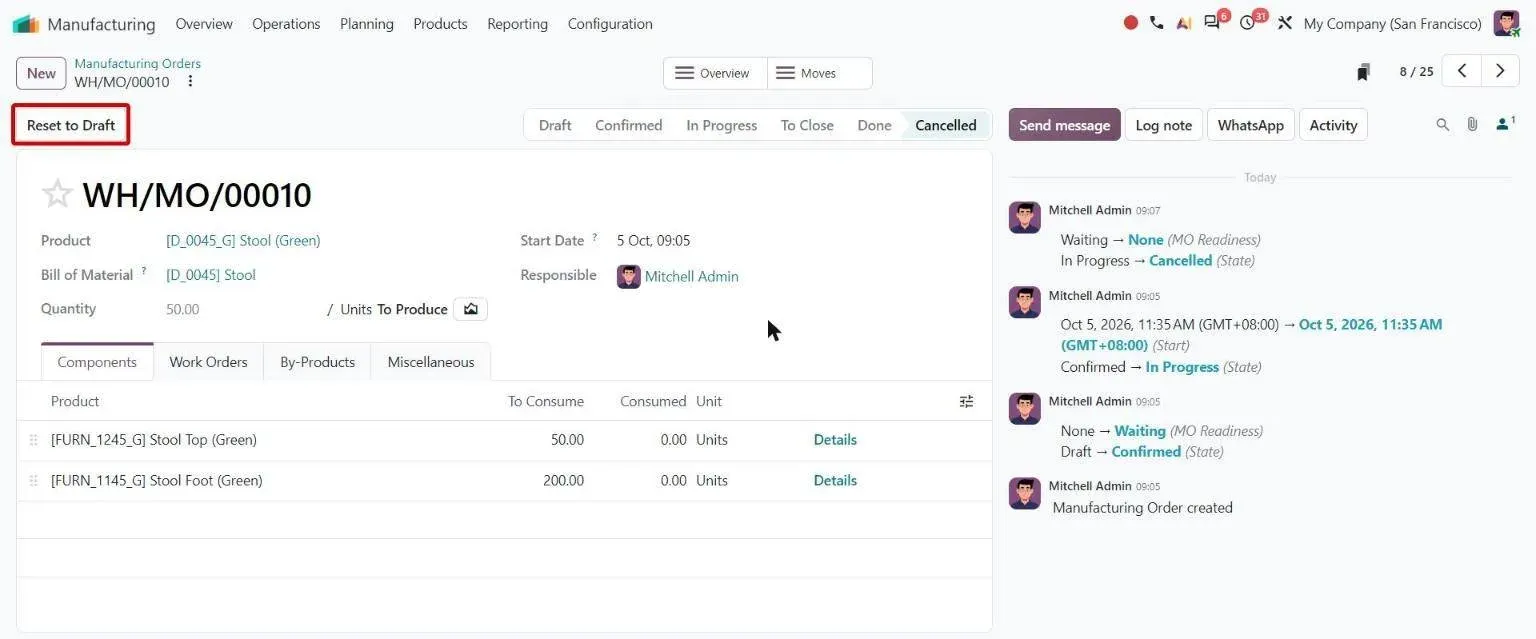Click the New button
1536x639 pixels.
(41, 73)
